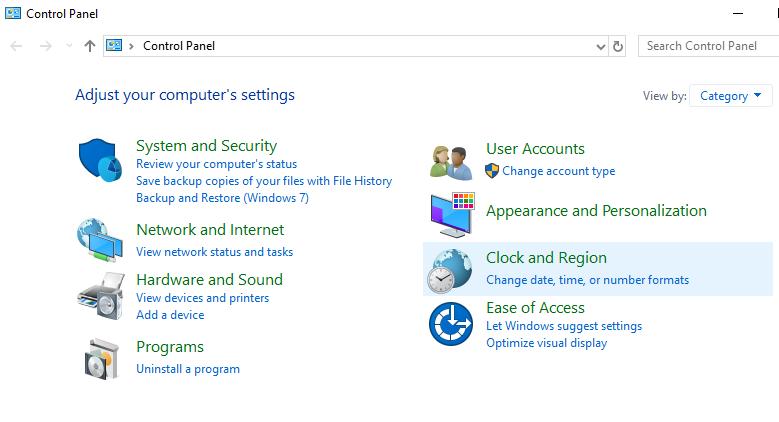The width and height of the screenshot is (779, 422).
Task: Expand the address bar history dropdown
Action: pyautogui.click(x=601, y=46)
